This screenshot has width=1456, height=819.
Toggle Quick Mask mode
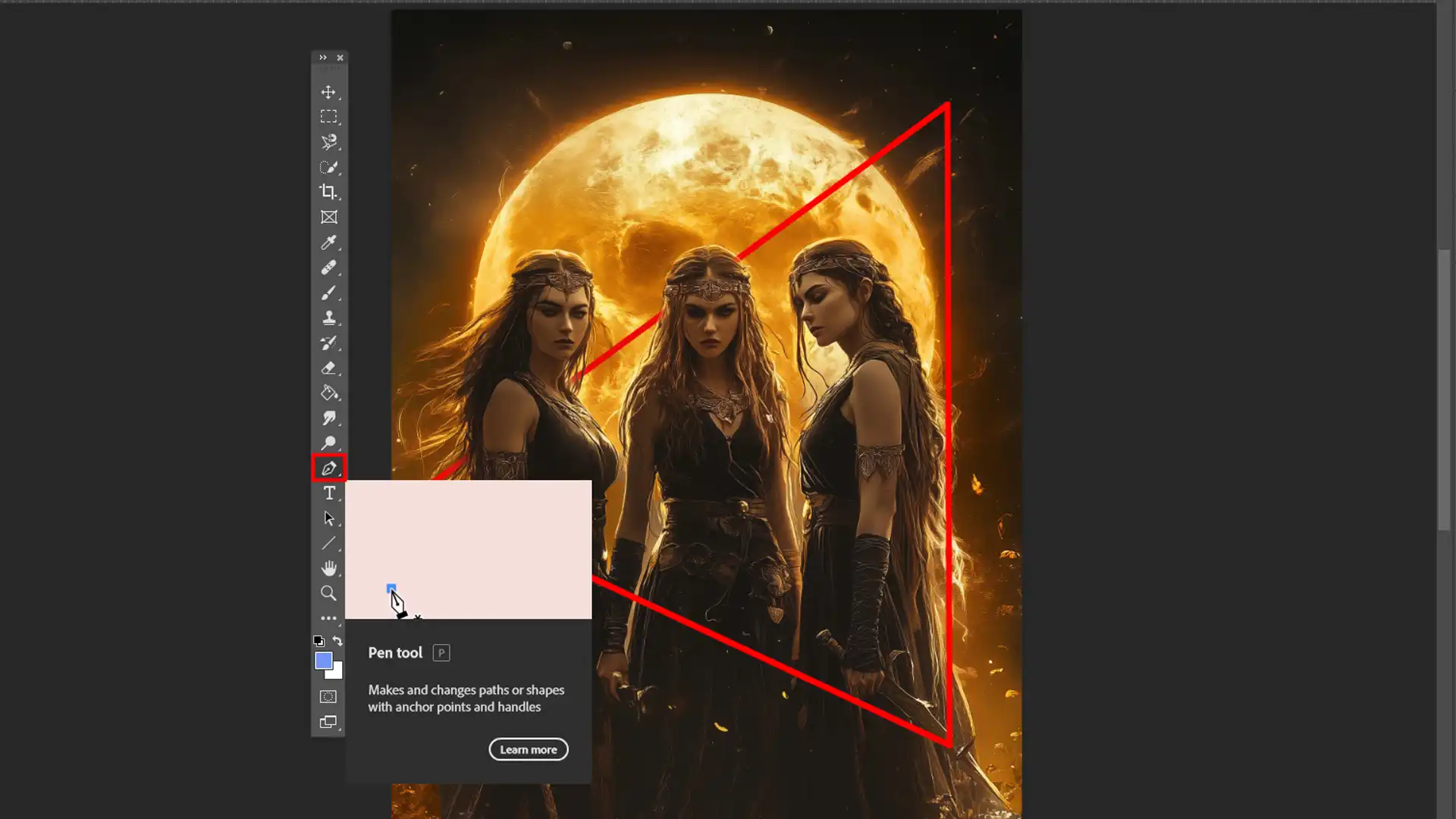coord(328,696)
